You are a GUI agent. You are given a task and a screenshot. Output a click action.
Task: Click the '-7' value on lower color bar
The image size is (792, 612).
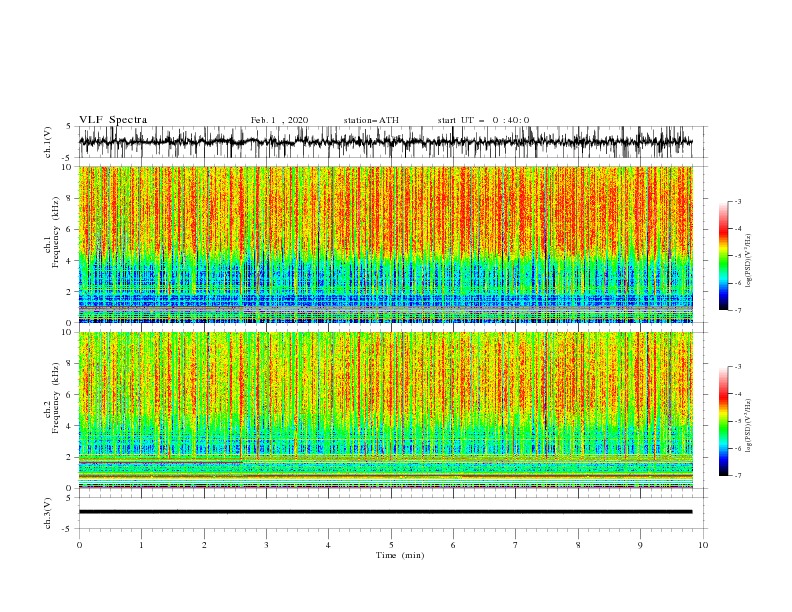click(x=737, y=475)
